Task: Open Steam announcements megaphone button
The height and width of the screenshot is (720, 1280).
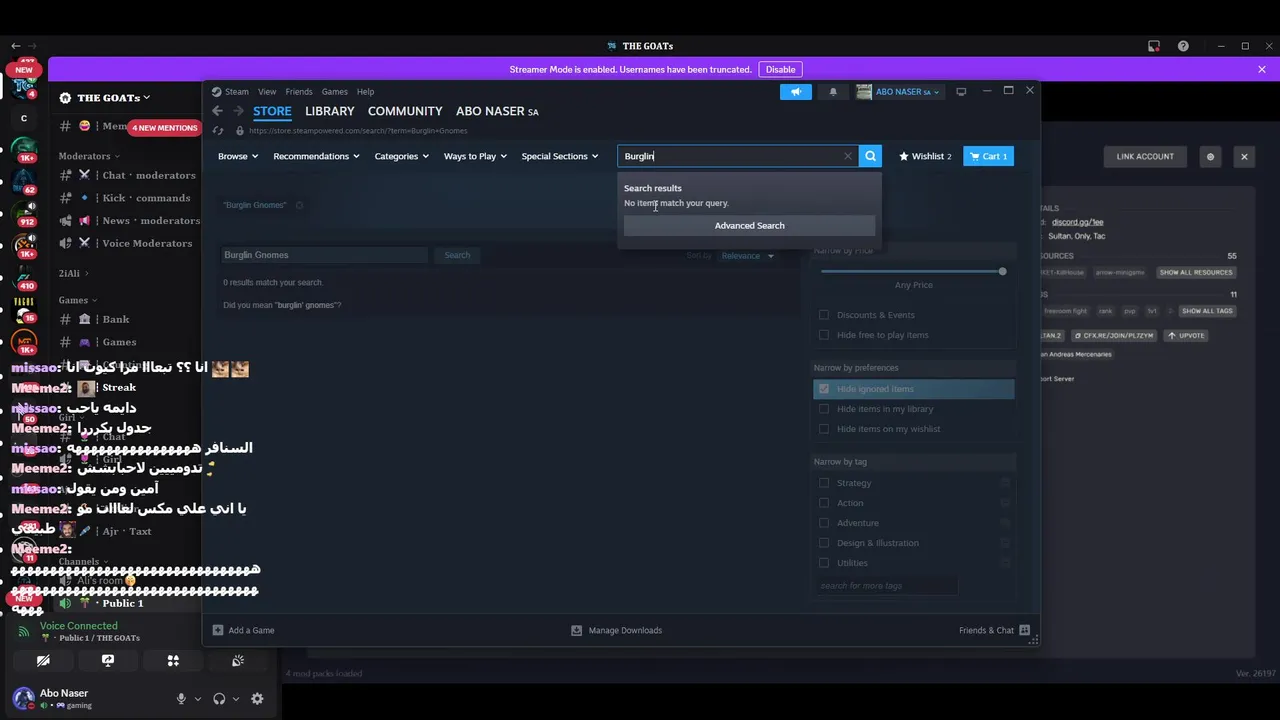Action: 796,92
